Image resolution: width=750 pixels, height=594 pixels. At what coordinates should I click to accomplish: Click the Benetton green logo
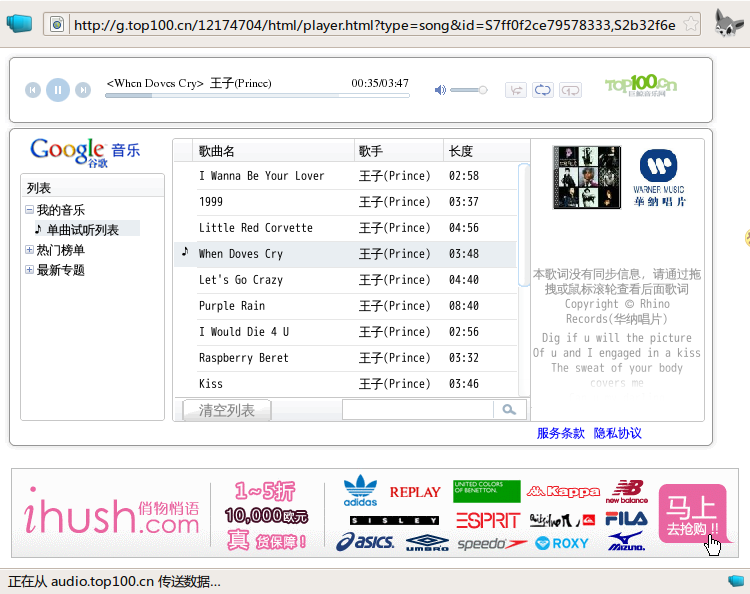(486, 491)
